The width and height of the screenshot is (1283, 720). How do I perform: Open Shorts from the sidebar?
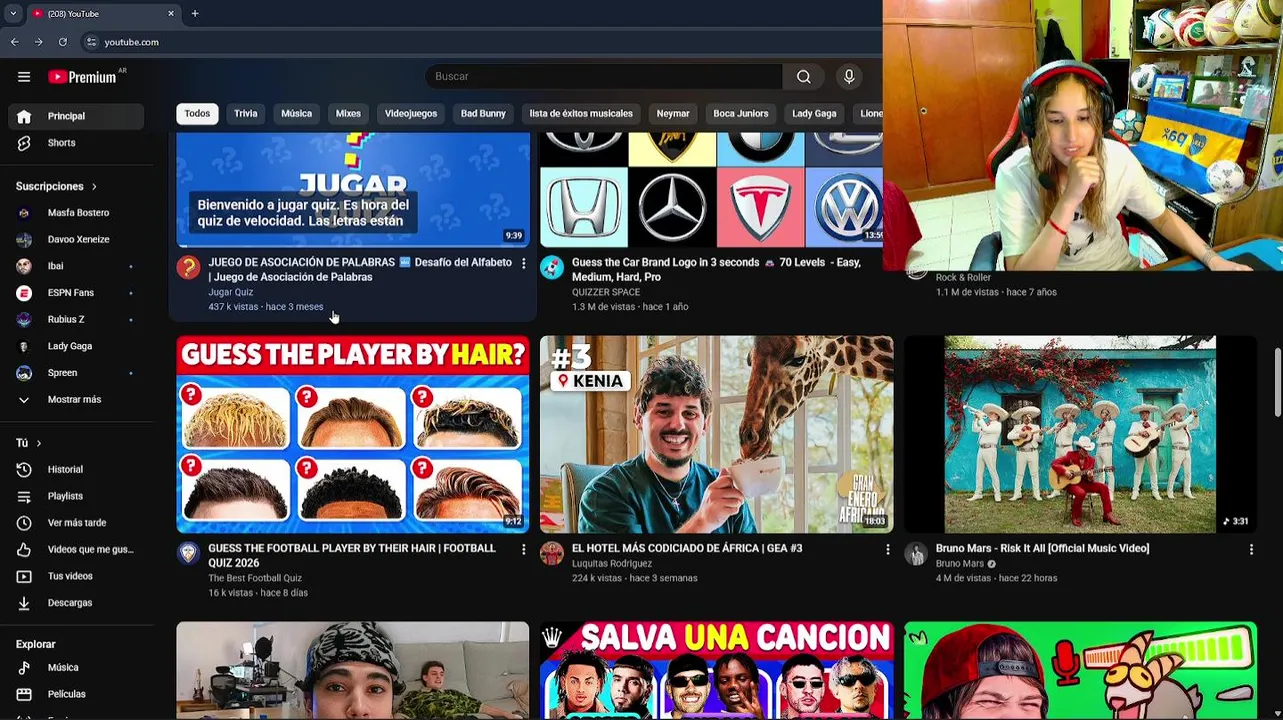click(x=76, y=143)
